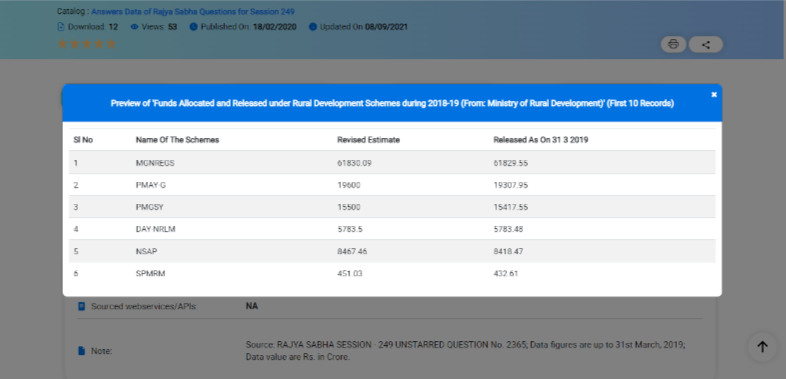Click the Updated On clock icon

click(x=313, y=27)
